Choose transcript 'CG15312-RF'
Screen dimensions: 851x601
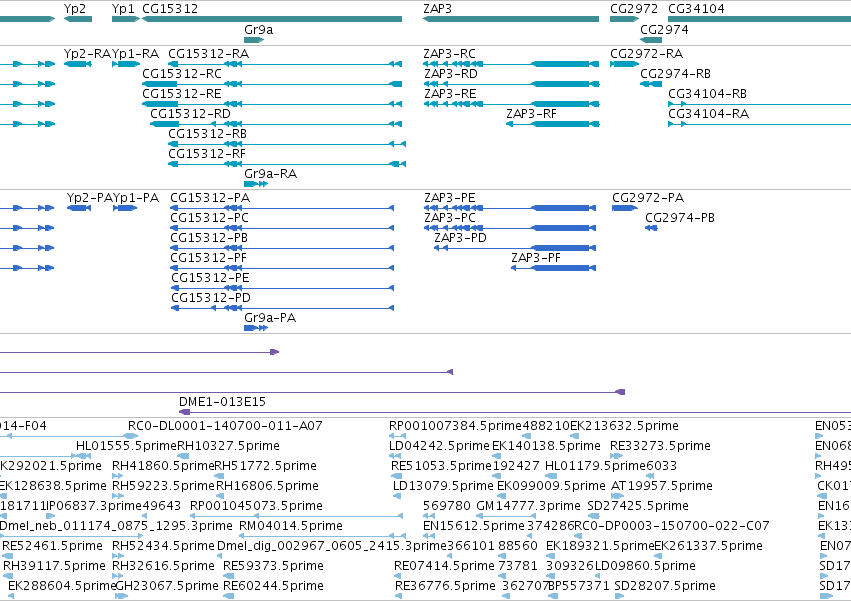coord(207,154)
